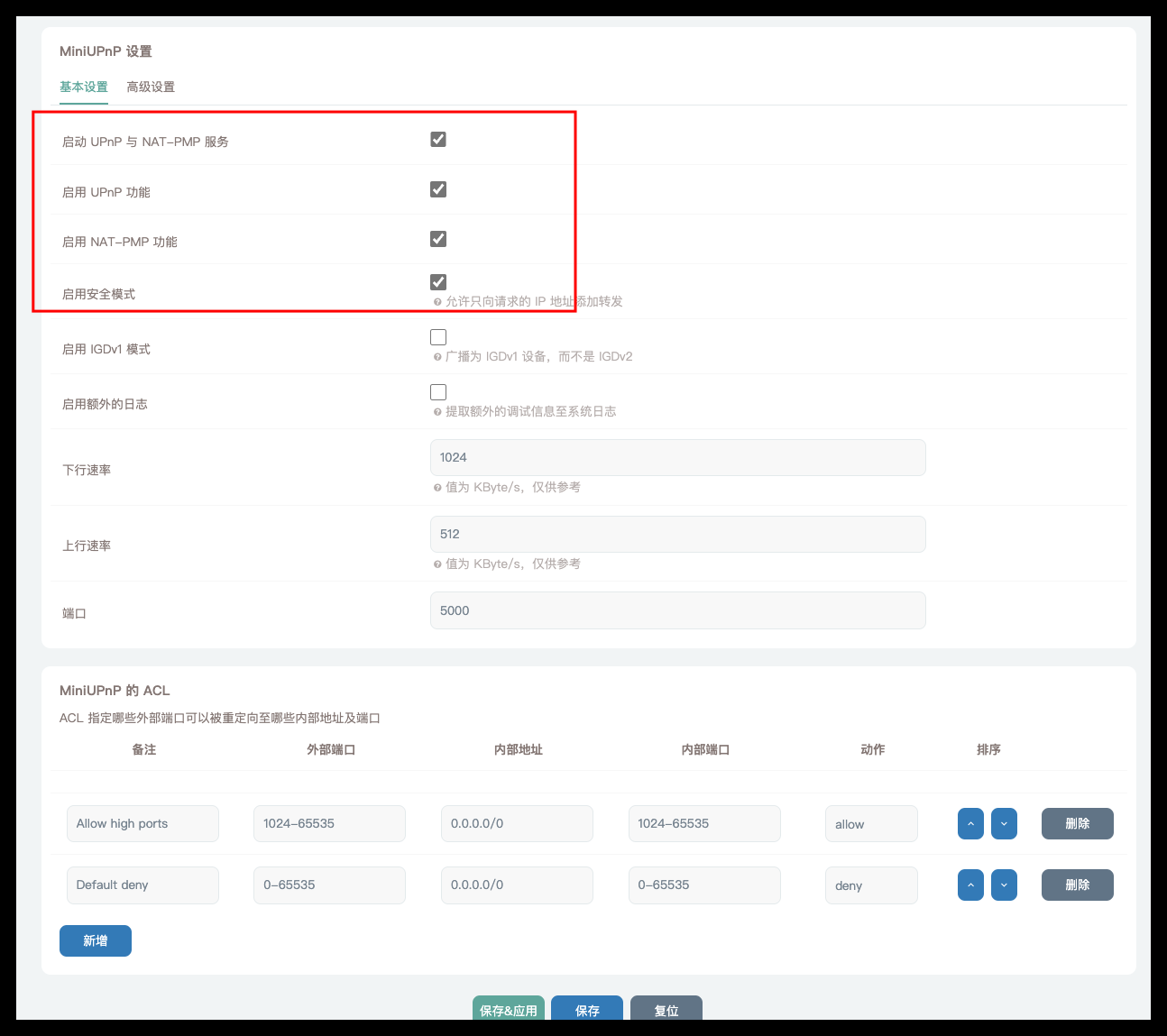Move 'Default deny' rule up
1167x1036 pixels.
(970, 885)
